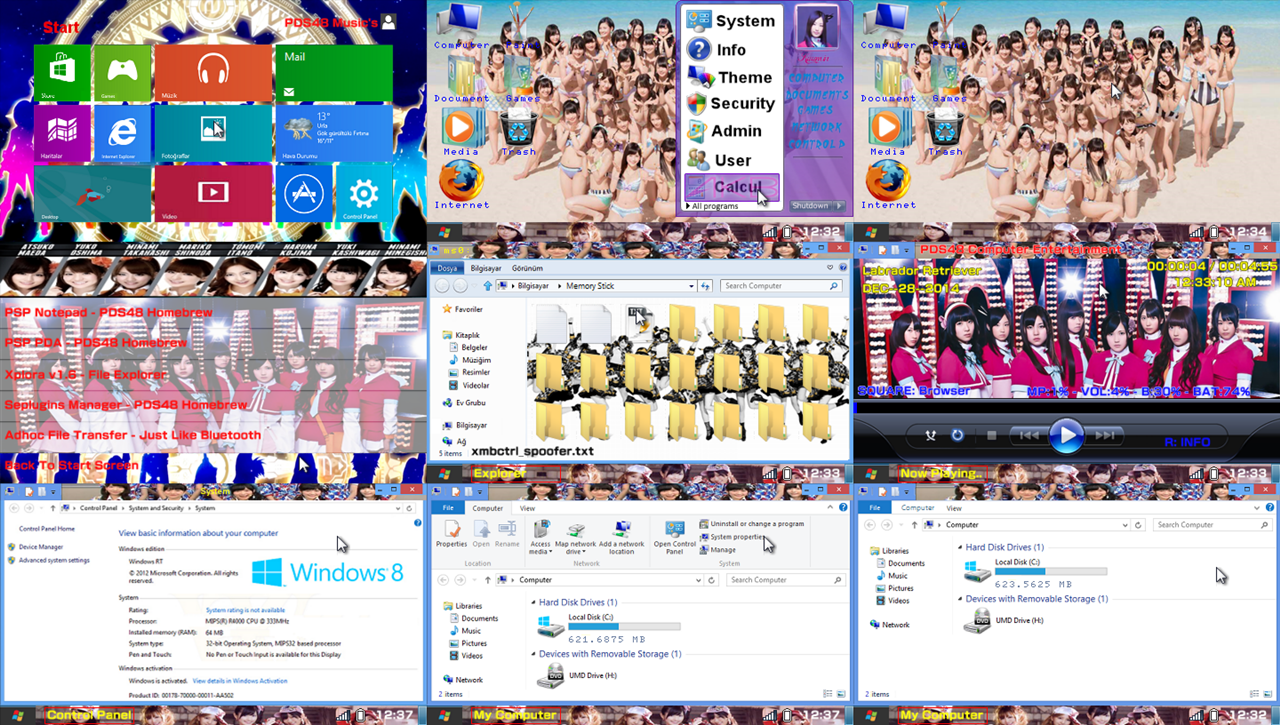Open Seplugins Manager - PDS48 Homebrew
Viewport: 1280px width, 725px height.
pos(125,404)
